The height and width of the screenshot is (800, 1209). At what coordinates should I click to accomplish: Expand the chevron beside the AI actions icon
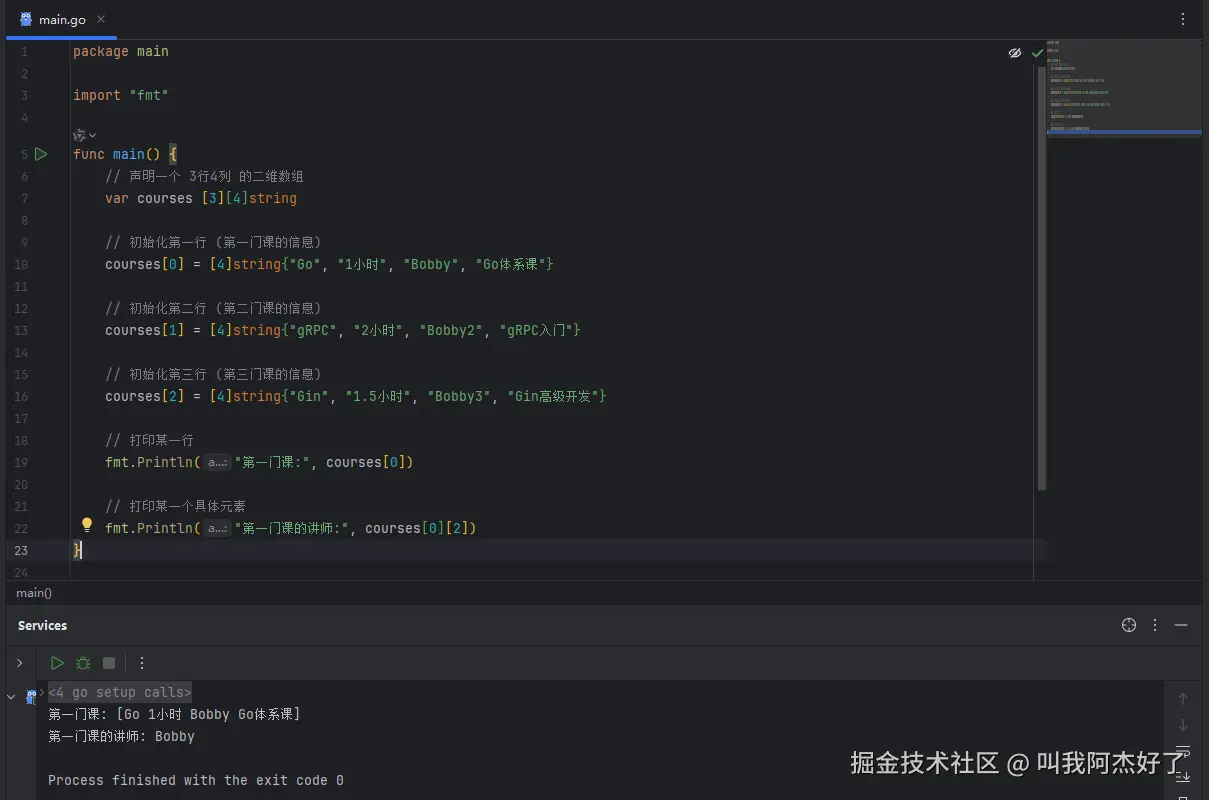[93, 135]
